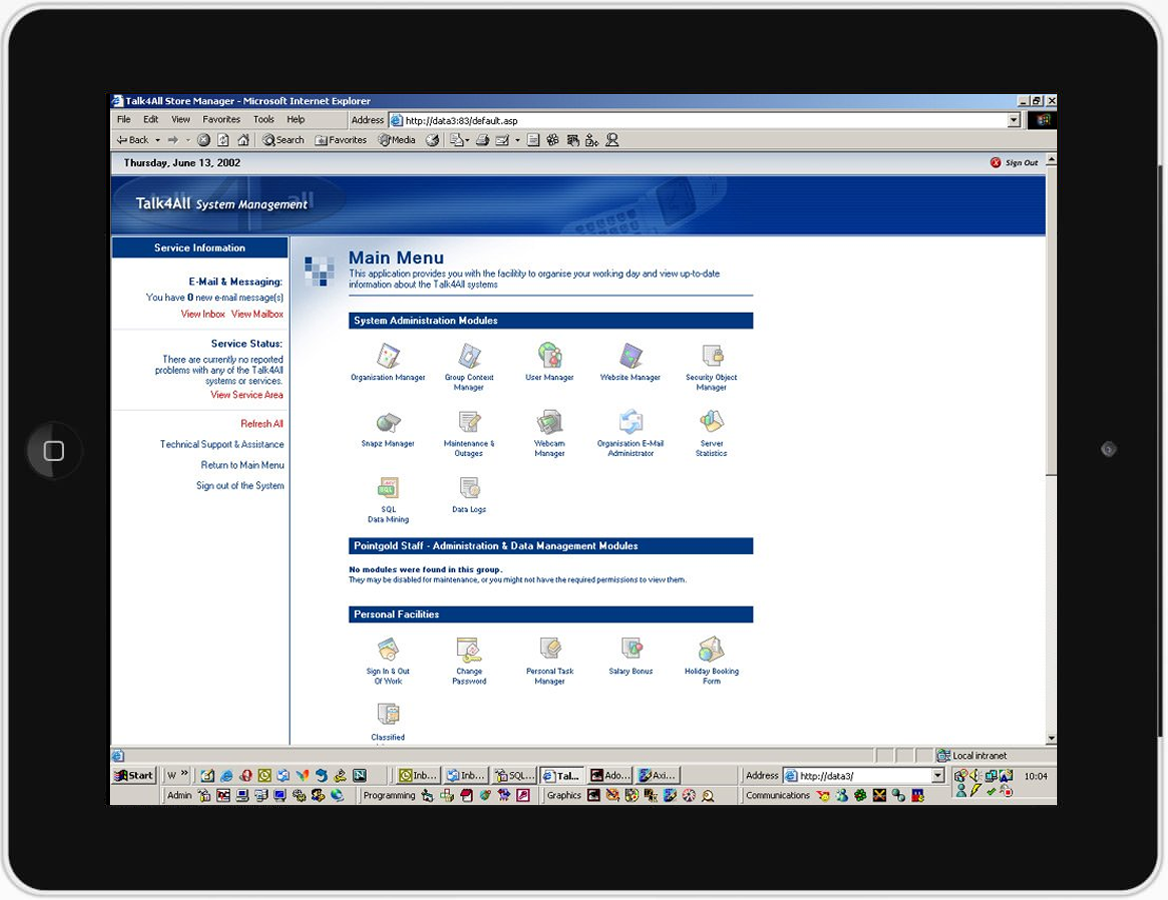Screen dimensions: 1168x900
Task: Expand the Edit button dropdown arrow
Action: pyautogui.click(x=517, y=140)
